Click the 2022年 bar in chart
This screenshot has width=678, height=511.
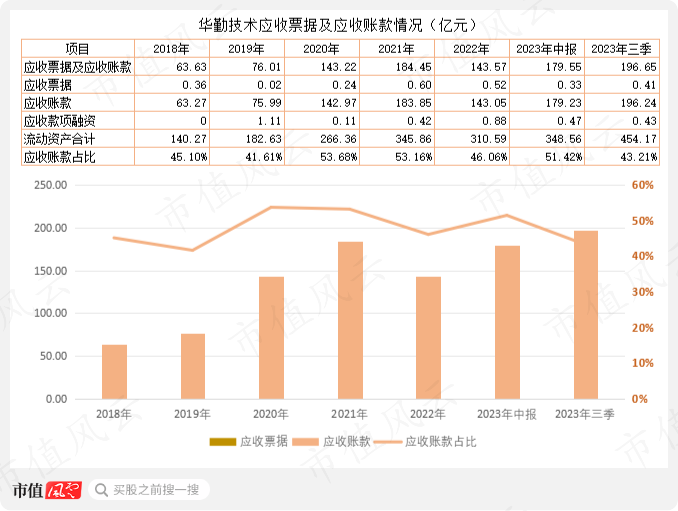429,338
